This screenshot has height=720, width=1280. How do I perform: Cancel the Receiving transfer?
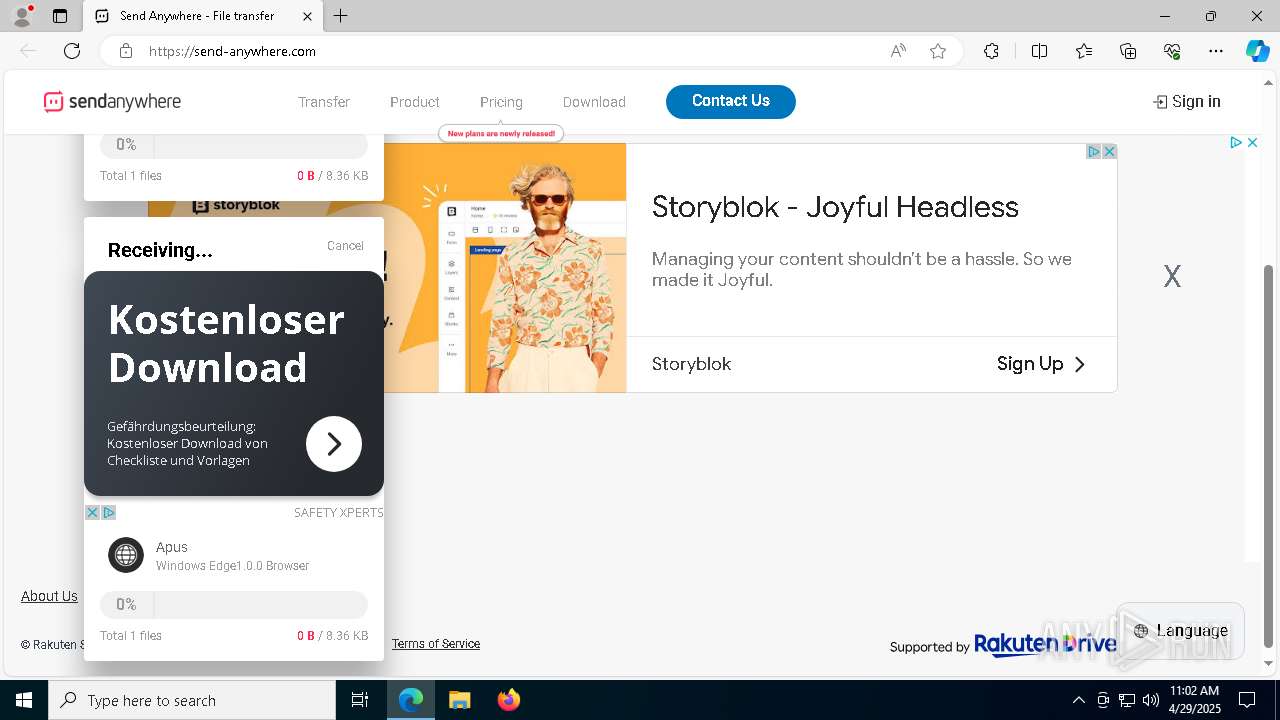(345, 246)
